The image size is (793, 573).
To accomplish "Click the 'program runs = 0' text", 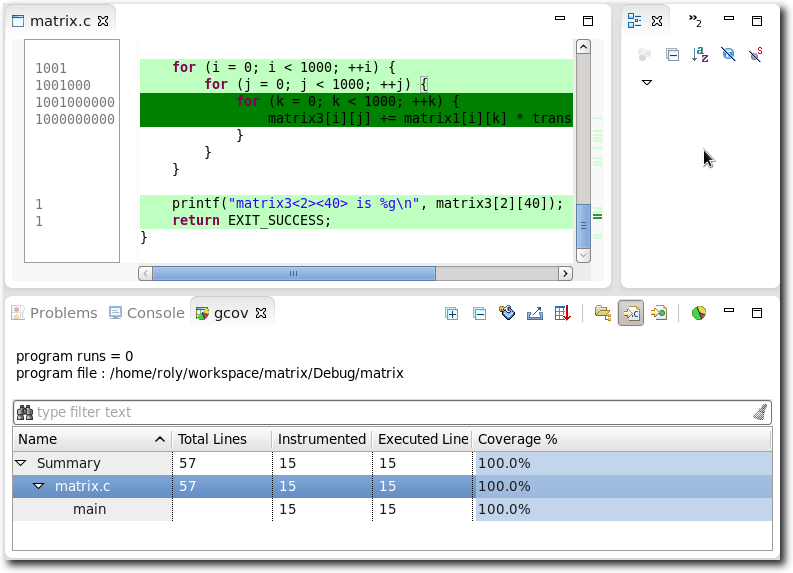I will point(75,356).
